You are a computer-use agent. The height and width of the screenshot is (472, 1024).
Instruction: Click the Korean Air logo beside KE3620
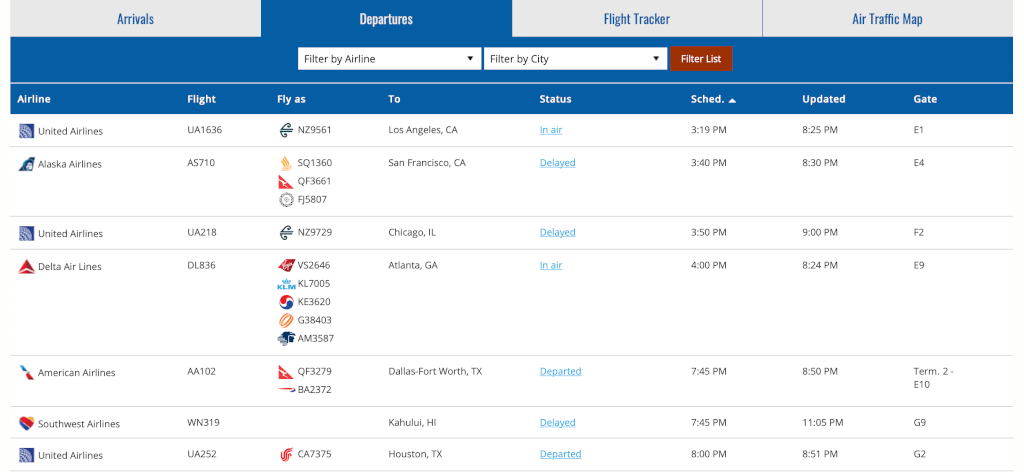[x=286, y=302]
